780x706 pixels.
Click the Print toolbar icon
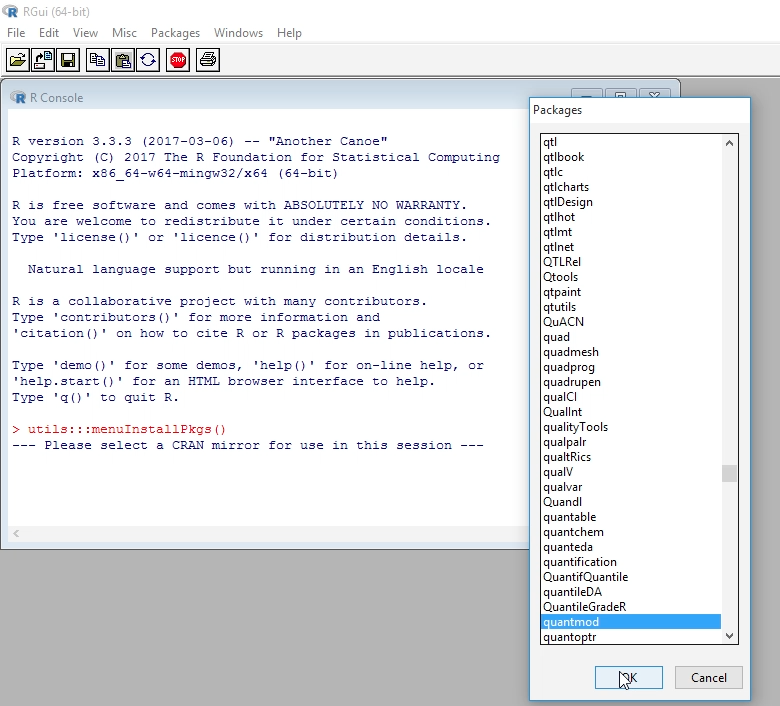(208, 60)
